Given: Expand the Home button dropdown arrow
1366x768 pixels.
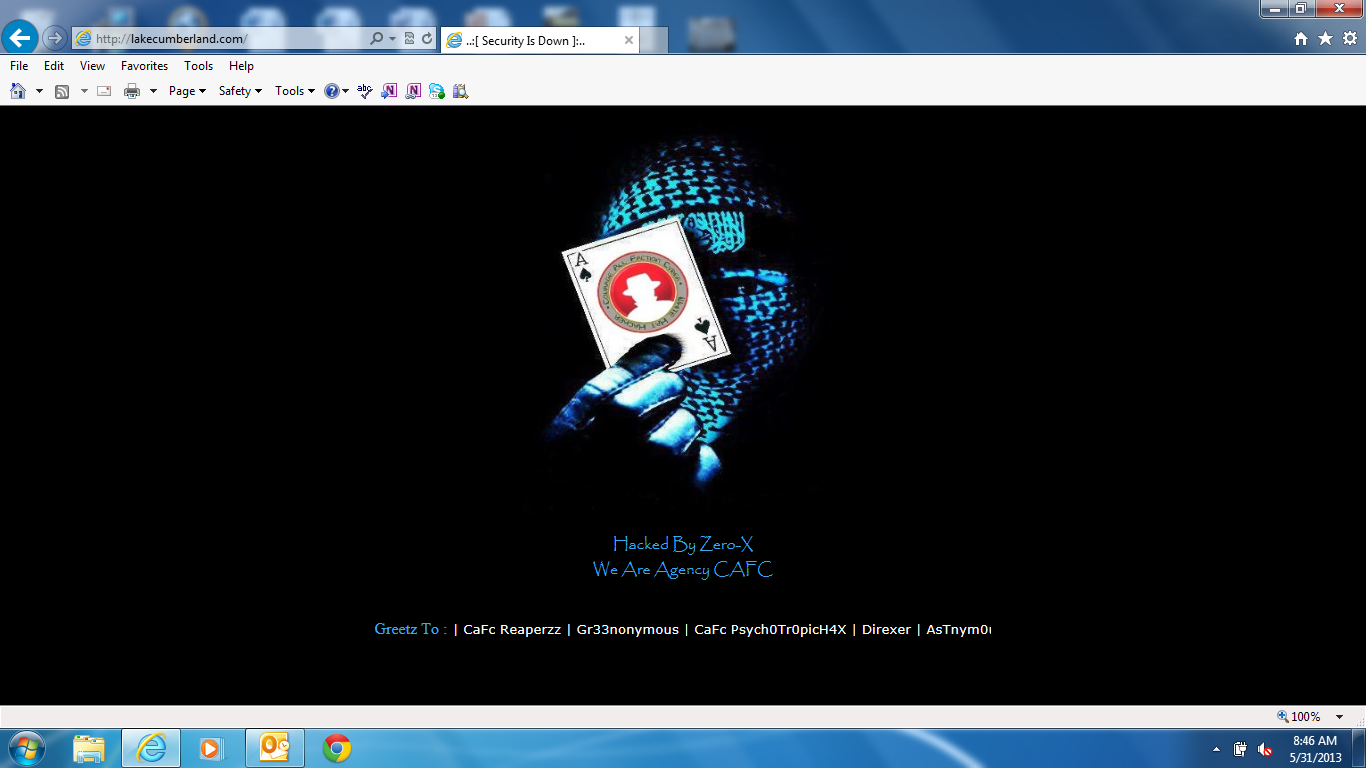Looking at the screenshot, I should tap(39, 91).
